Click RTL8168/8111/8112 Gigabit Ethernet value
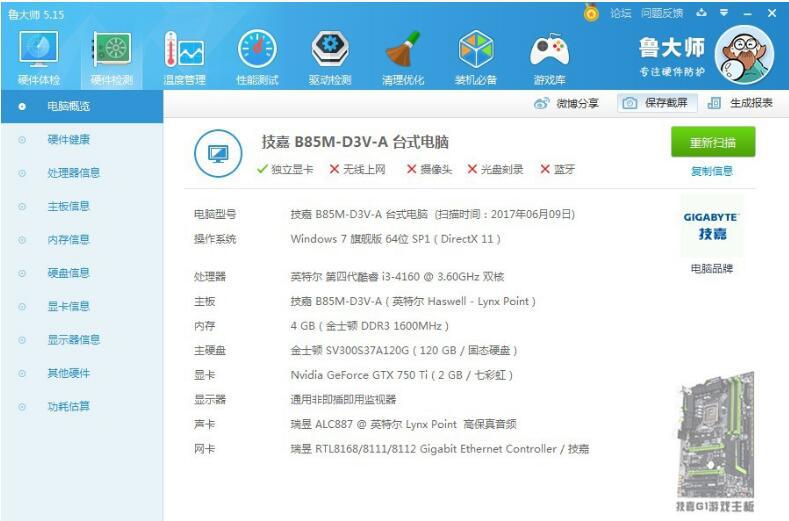Viewport: 789px width, 521px height. point(439,449)
